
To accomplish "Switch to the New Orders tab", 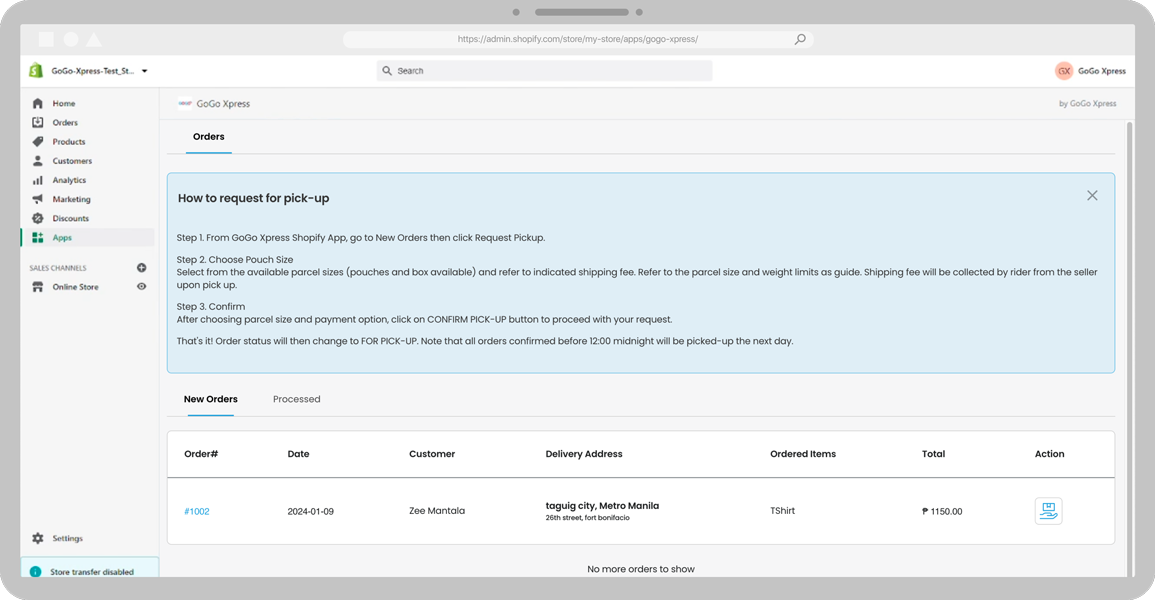I will tap(211, 399).
